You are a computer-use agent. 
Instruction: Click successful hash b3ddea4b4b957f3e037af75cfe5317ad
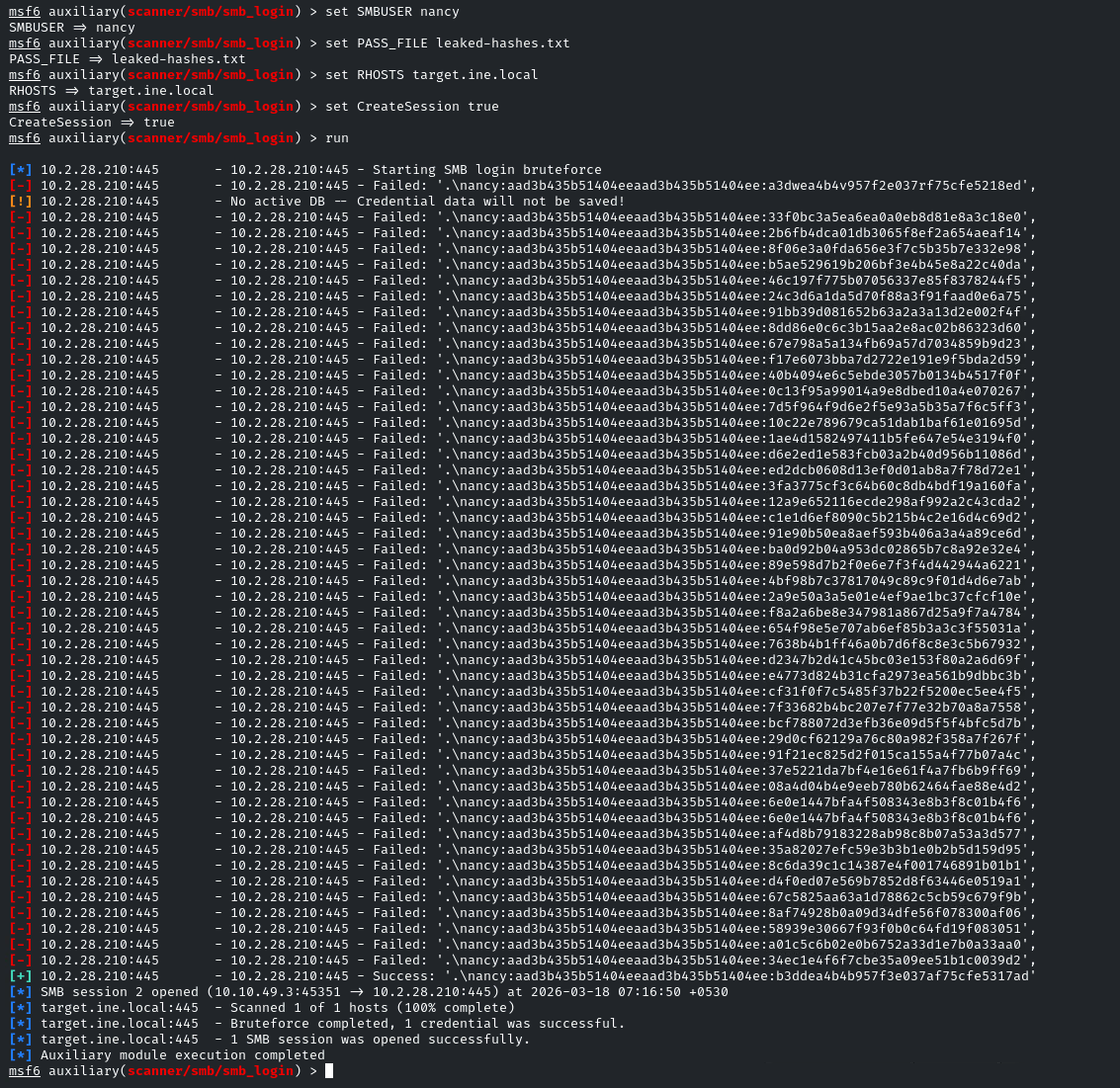pyautogui.click(x=903, y=975)
